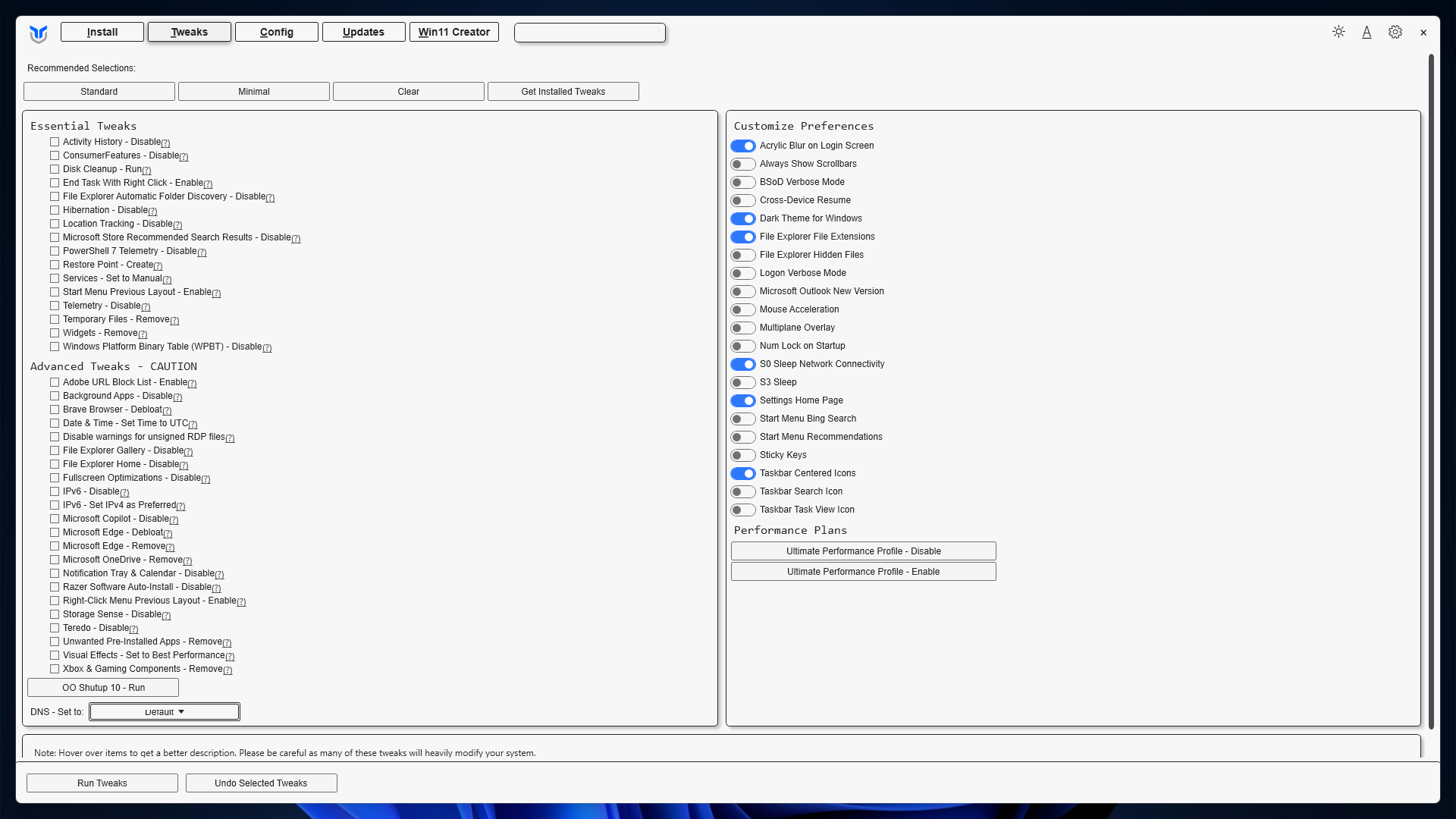This screenshot has height=819, width=1456.
Task: Show help for Microsoft Edge - Remove
Action: point(170,548)
